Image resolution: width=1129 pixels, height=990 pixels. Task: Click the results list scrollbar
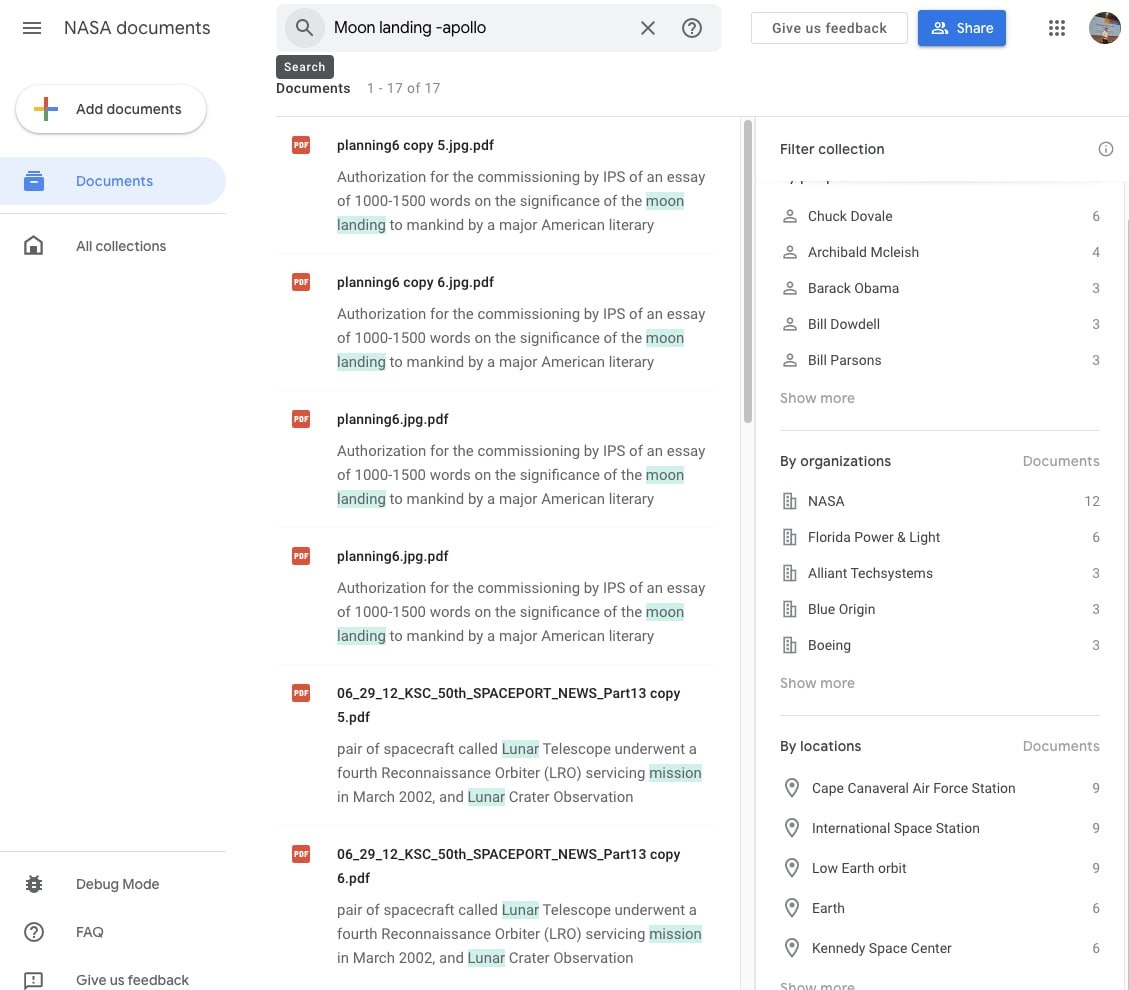[x=748, y=270]
